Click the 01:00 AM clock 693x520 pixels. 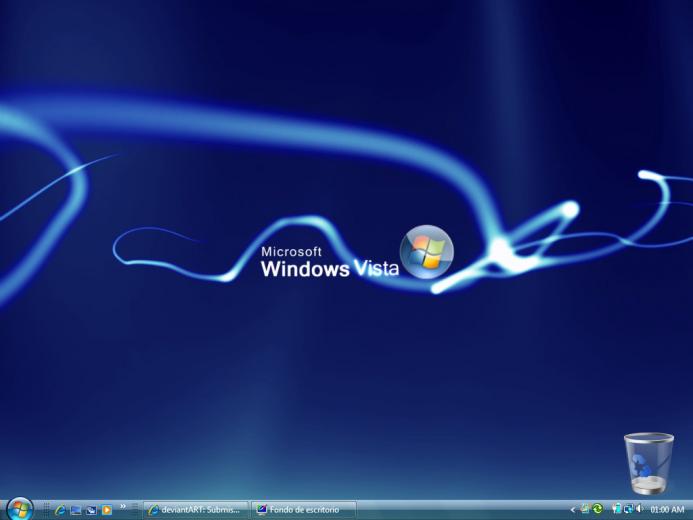tap(667, 510)
